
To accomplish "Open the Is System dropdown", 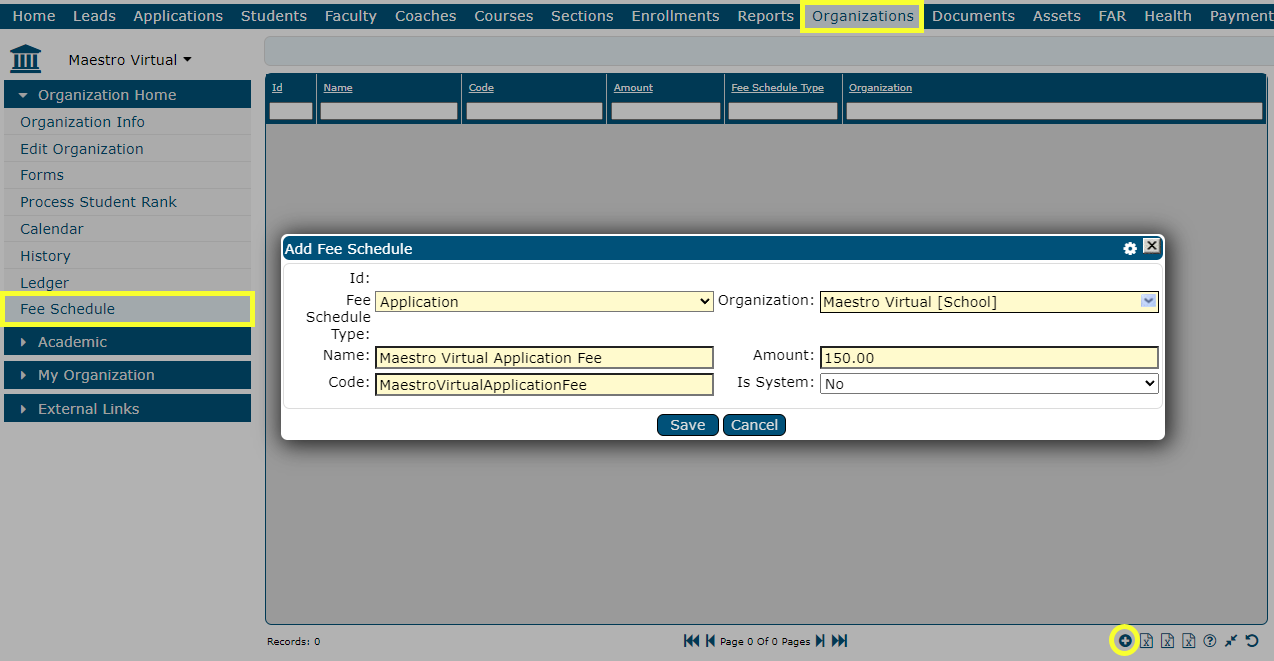I will [x=988, y=384].
